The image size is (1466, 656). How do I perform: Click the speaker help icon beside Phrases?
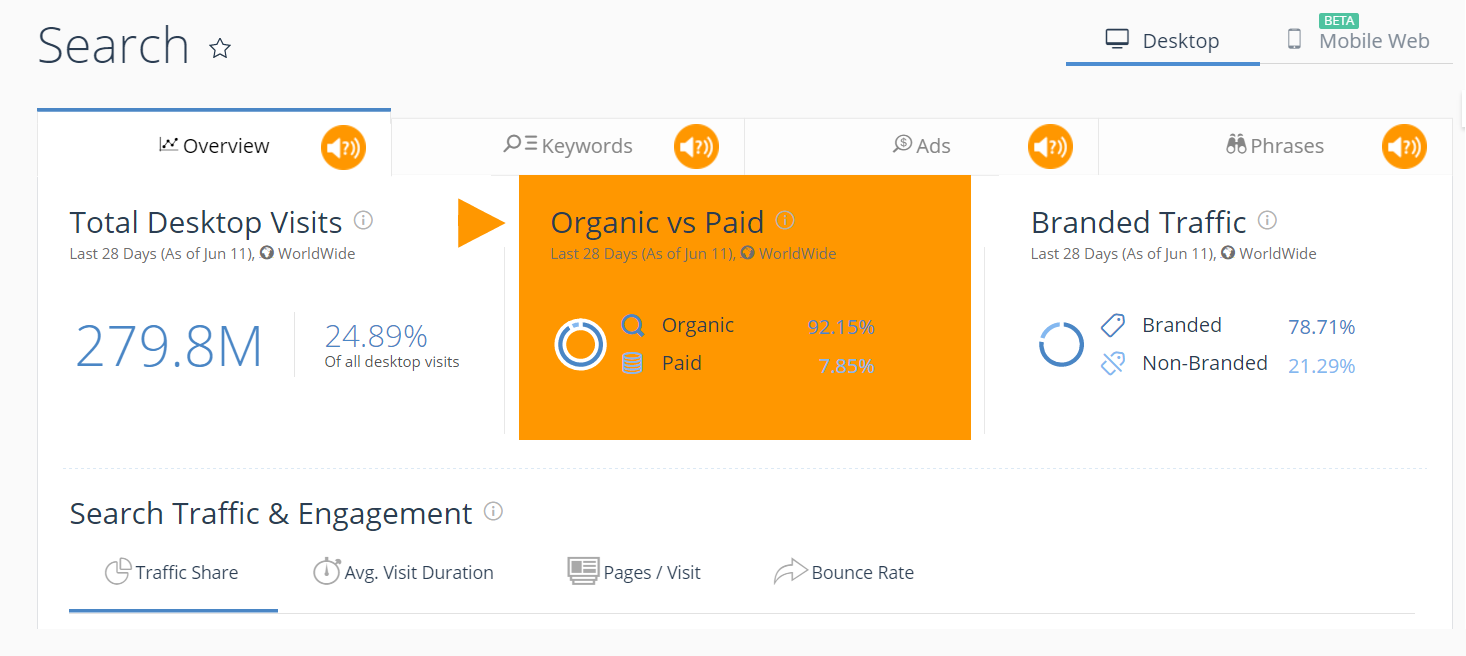coord(1404,148)
